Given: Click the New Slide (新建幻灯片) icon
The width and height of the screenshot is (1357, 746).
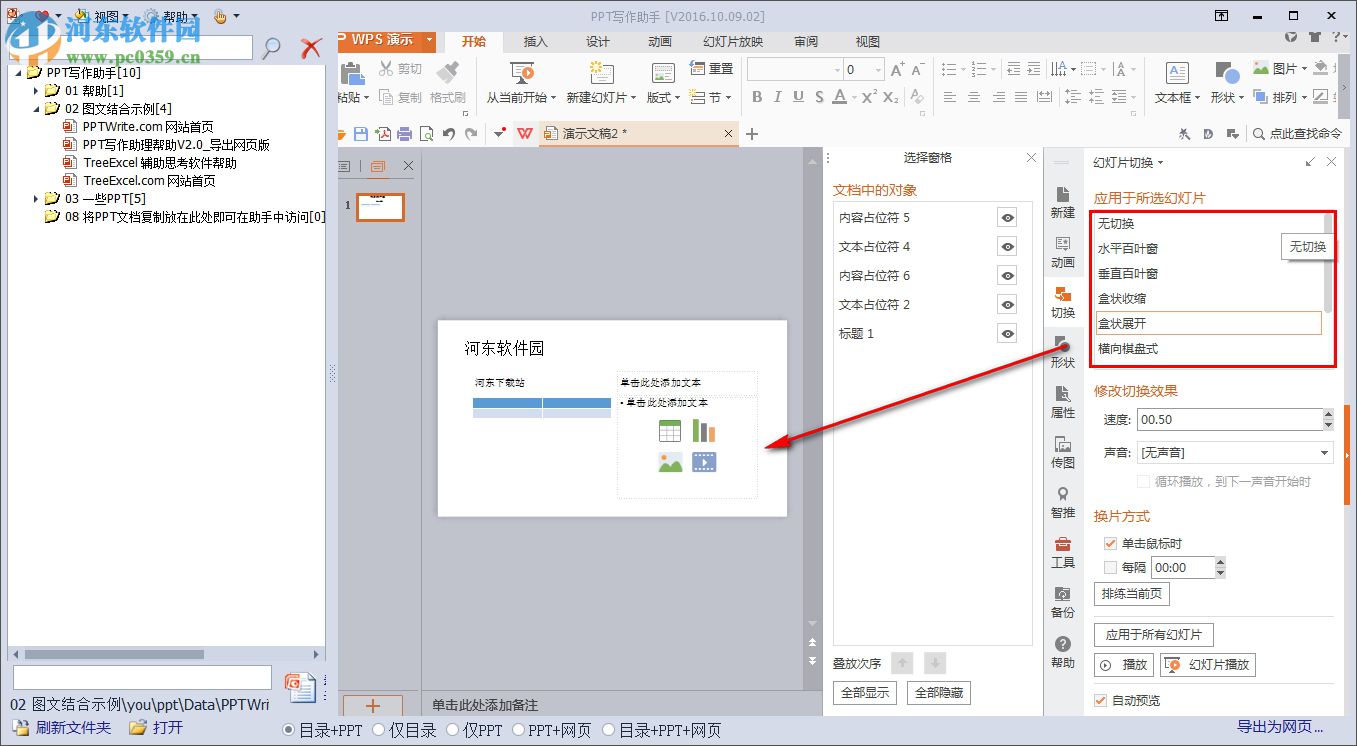Looking at the screenshot, I should [x=601, y=73].
